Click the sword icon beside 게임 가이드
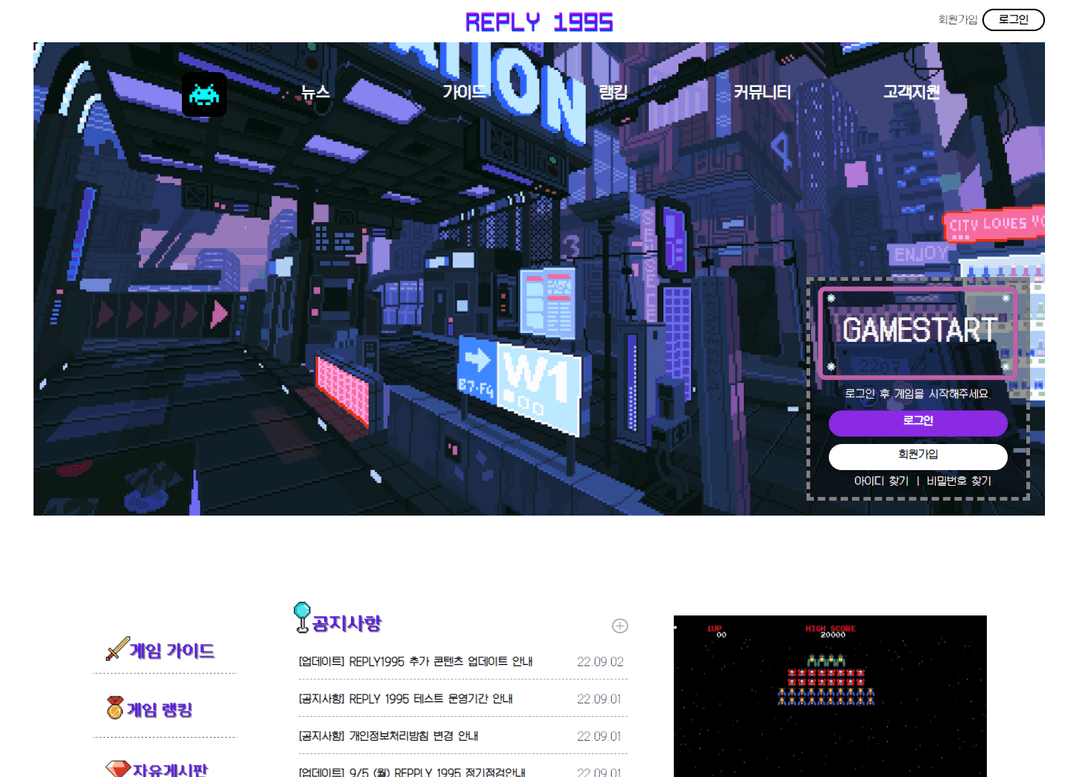The height and width of the screenshot is (777, 1080). pyautogui.click(x=117, y=648)
